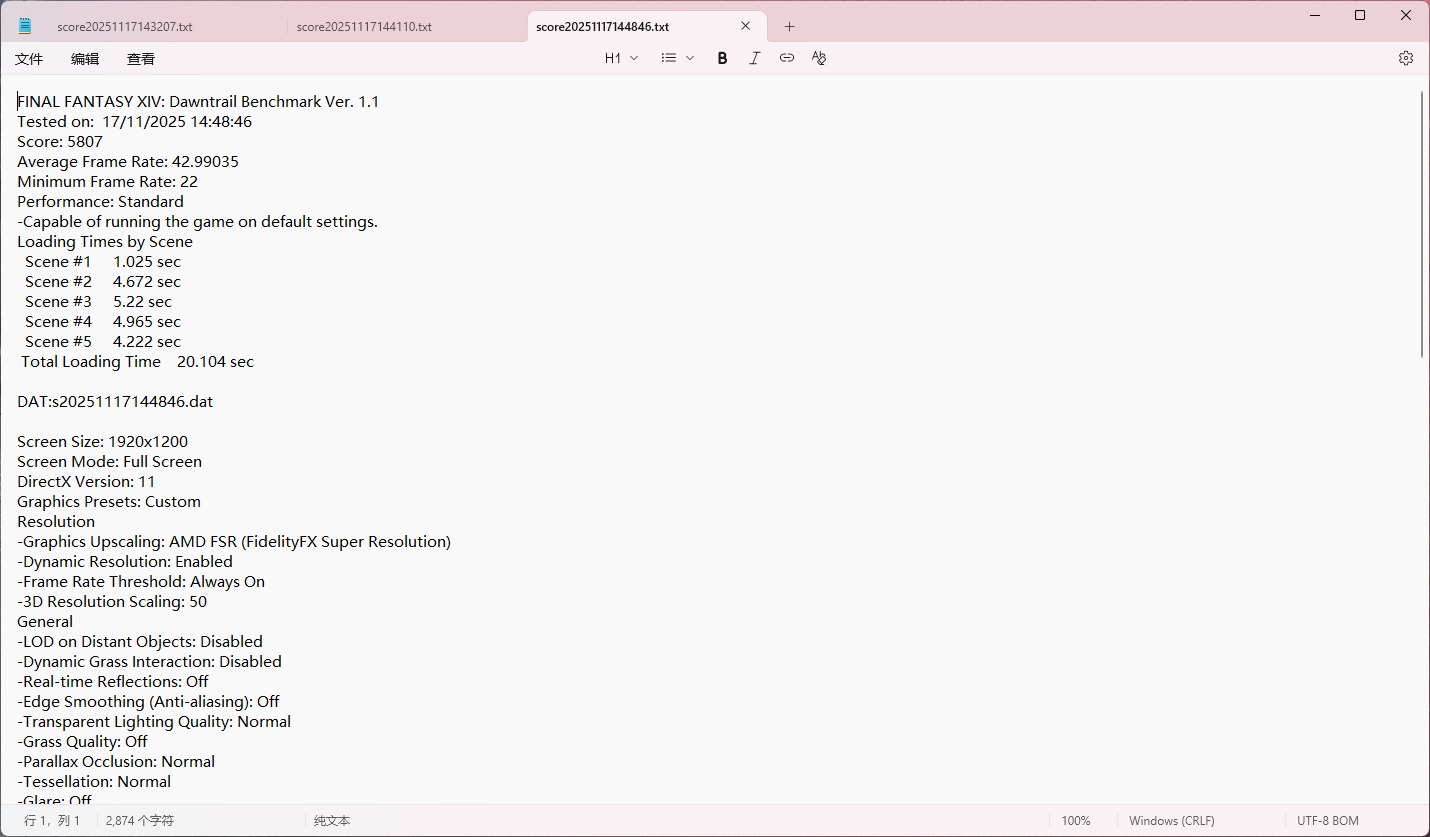1430x837 pixels.
Task: Add a new tab with the plus button
Action: click(789, 27)
